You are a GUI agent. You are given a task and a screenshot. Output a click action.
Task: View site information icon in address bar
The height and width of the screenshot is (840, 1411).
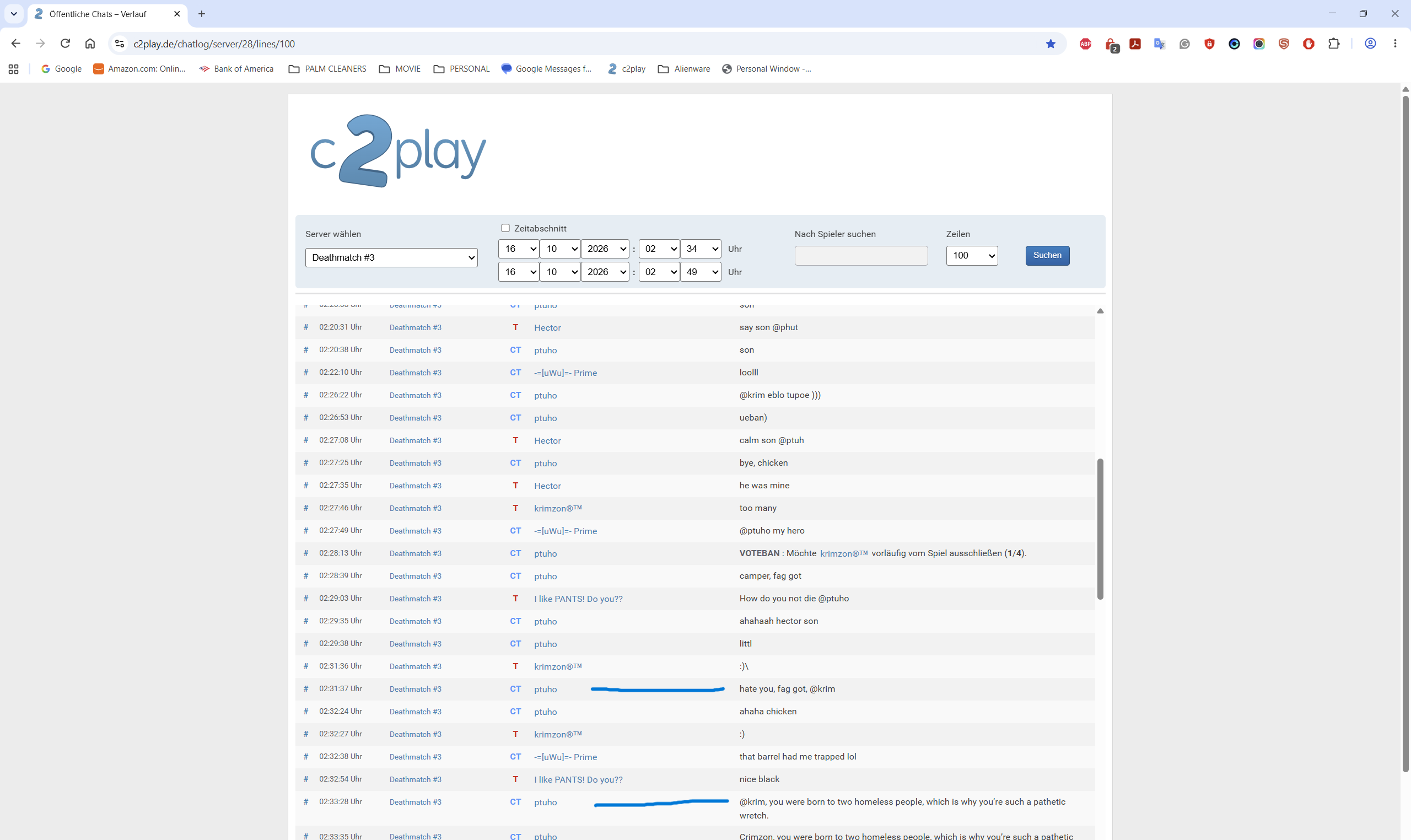[120, 44]
